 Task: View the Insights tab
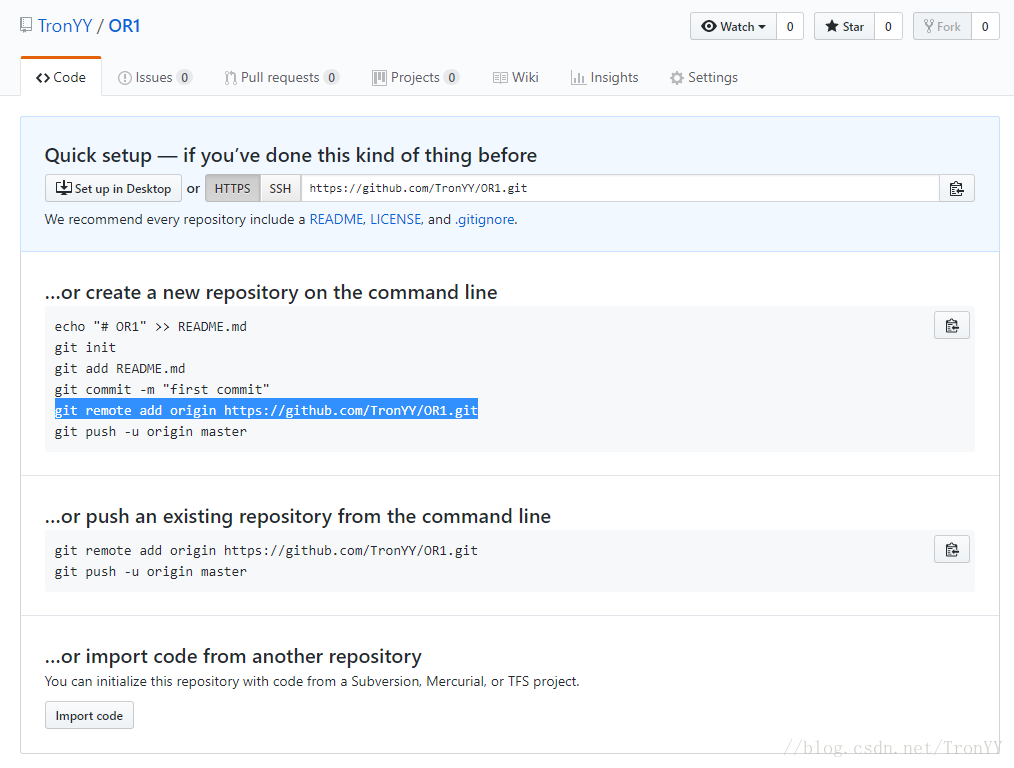click(604, 78)
